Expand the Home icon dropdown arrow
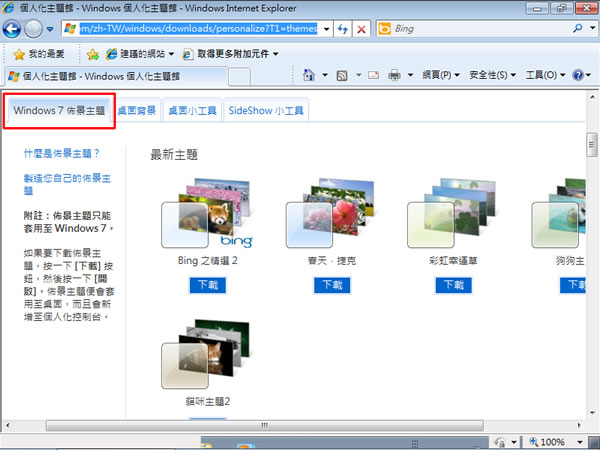The height and width of the screenshot is (450, 600). coord(325,75)
